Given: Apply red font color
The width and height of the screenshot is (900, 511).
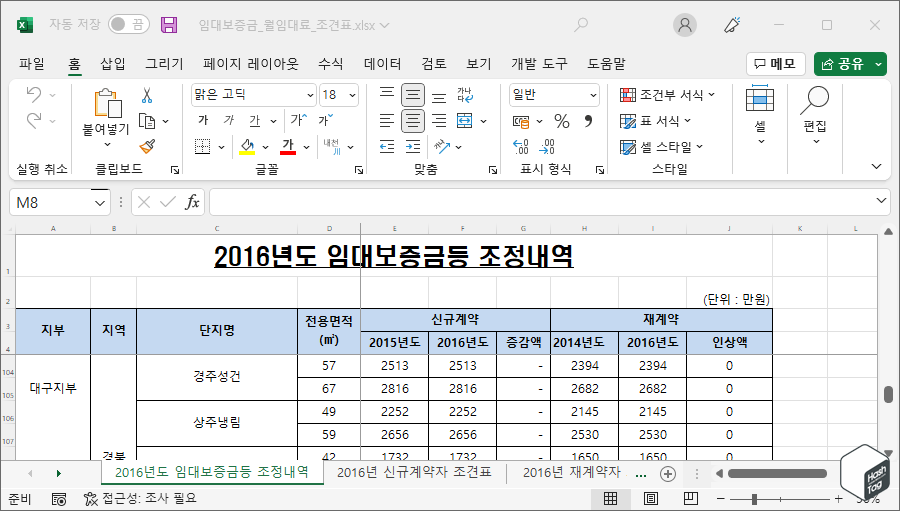Looking at the screenshot, I should click(x=288, y=146).
